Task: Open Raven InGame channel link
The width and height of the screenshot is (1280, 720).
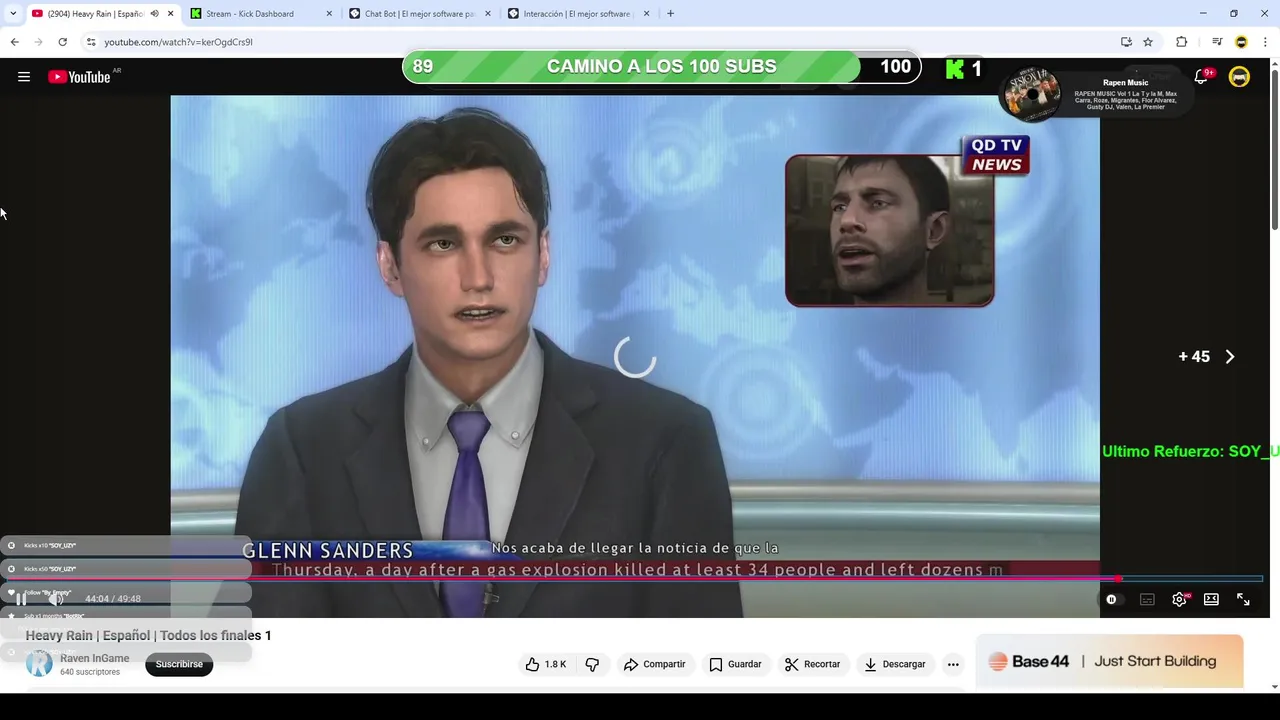Action: (x=94, y=658)
